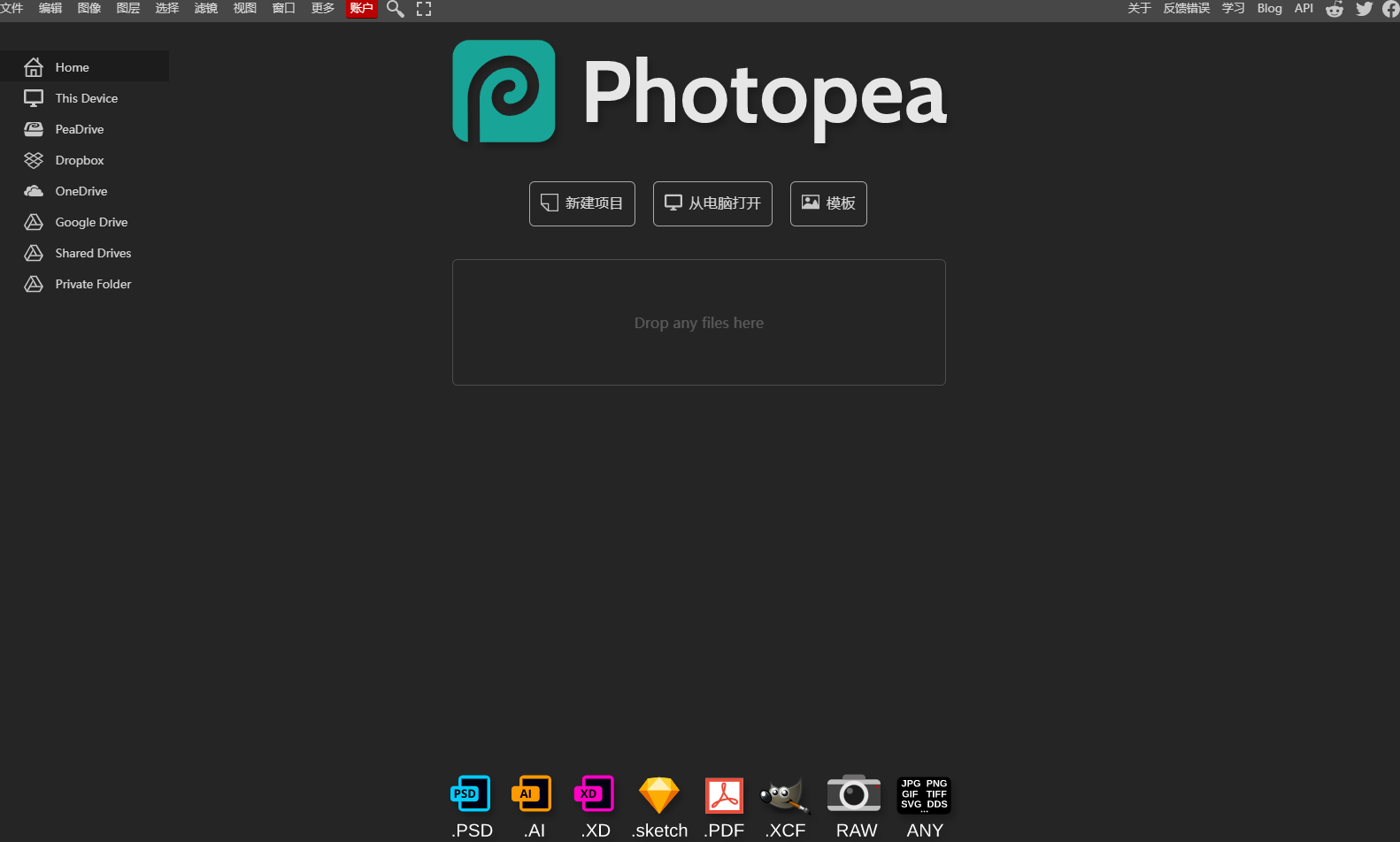Viewport: 1400px width, 842px height.
Task: Click the .XCF GIMP icon
Action: click(785, 794)
